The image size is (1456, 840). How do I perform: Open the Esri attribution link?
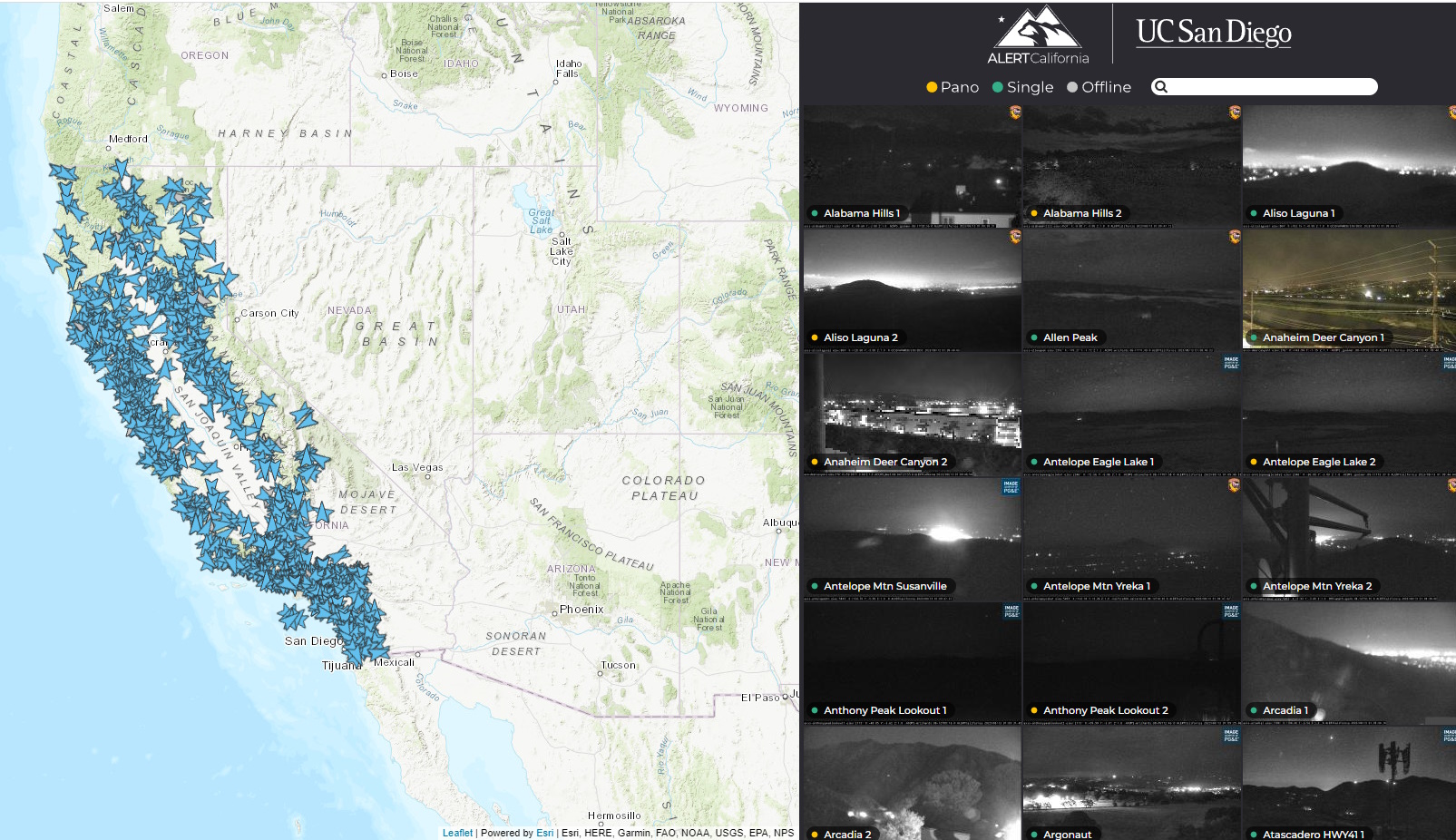pyautogui.click(x=544, y=833)
